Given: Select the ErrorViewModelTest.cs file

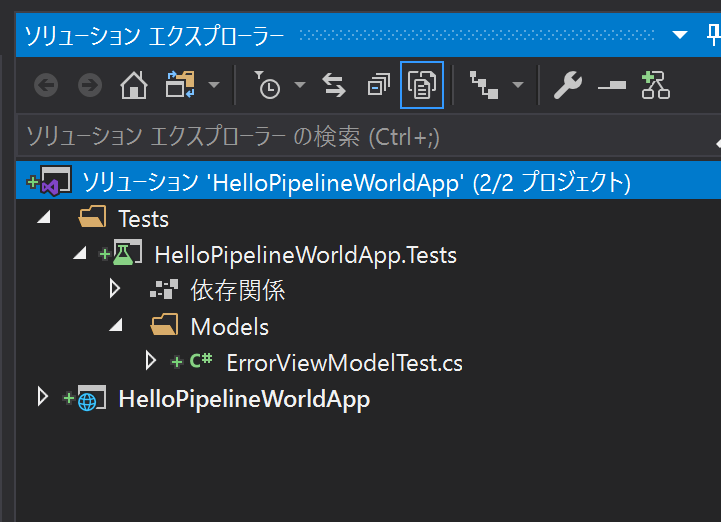Looking at the screenshot, I should [x=344, y=363].
